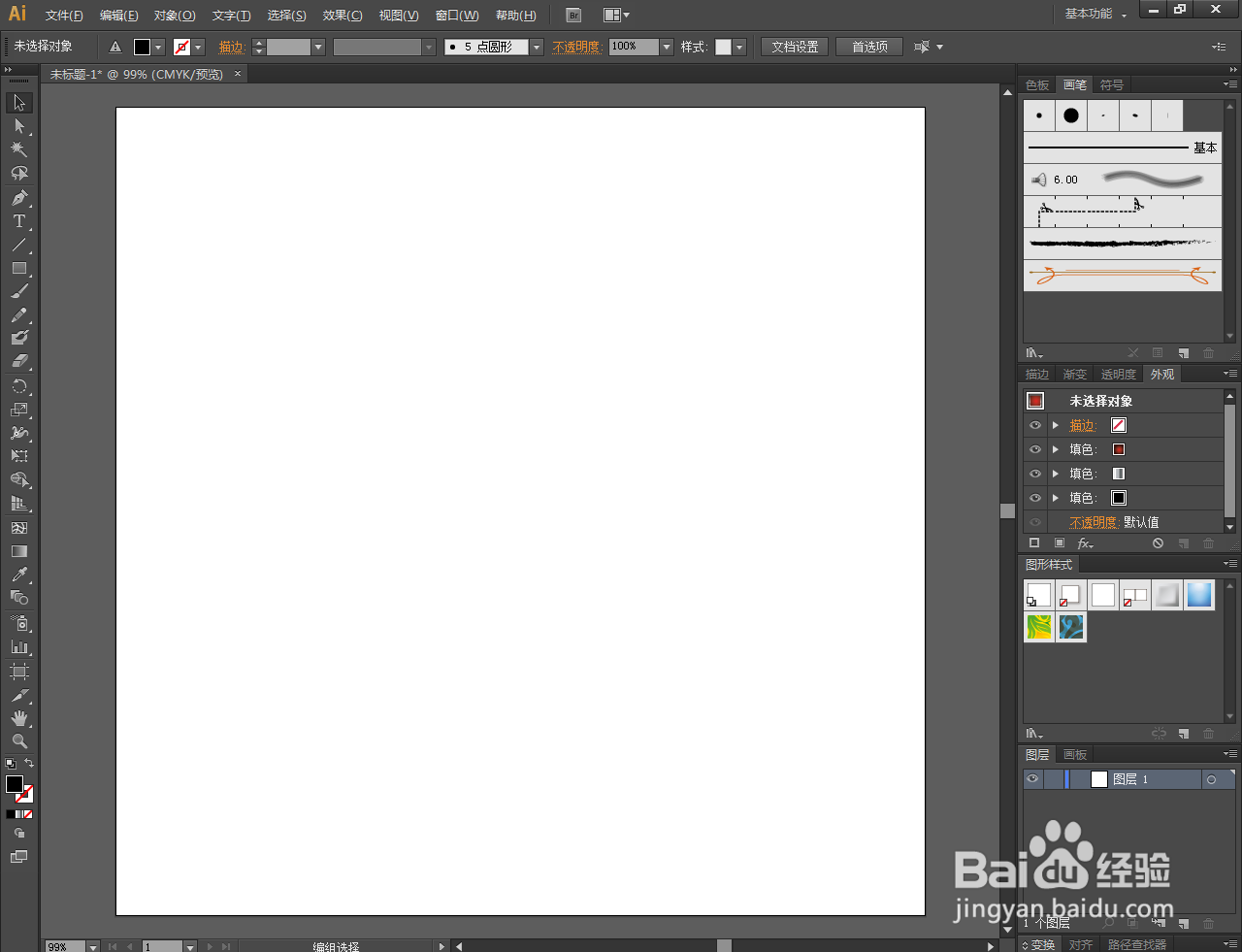
Task: Select the Shape Builder tool
Action: pyautogui.click(x=19, y=479)
